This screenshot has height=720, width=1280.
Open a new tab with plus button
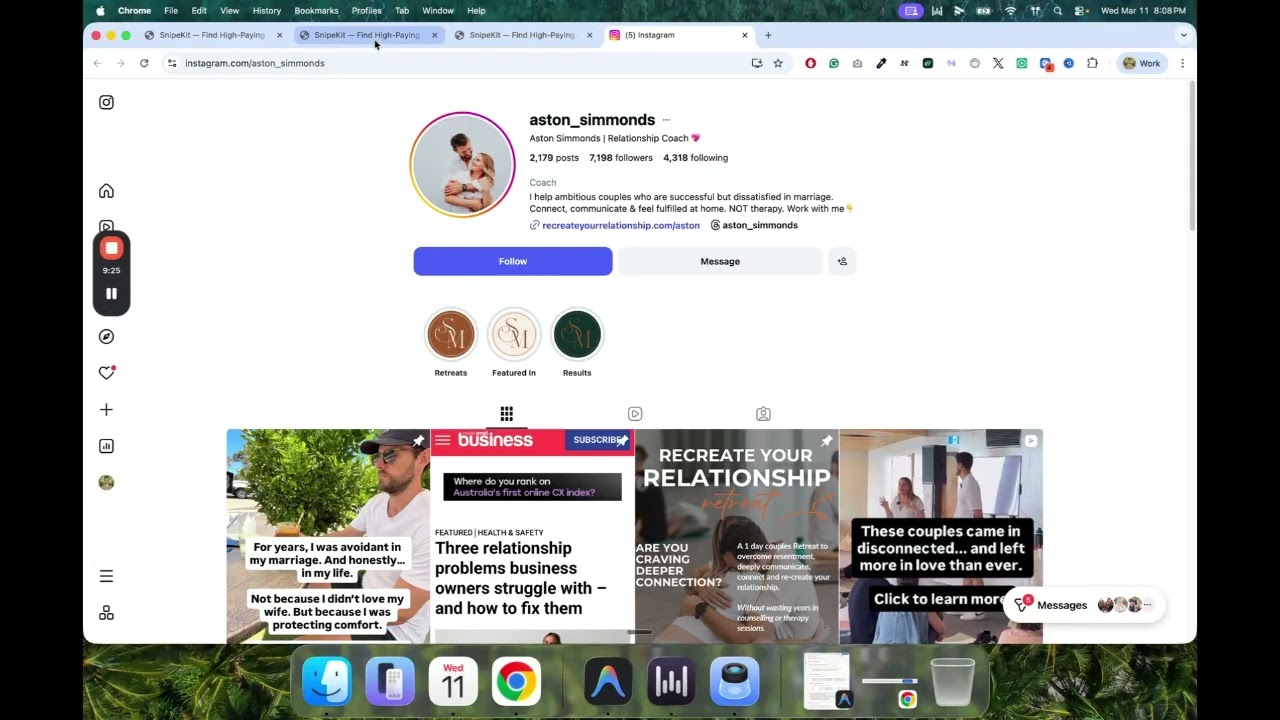768,35
